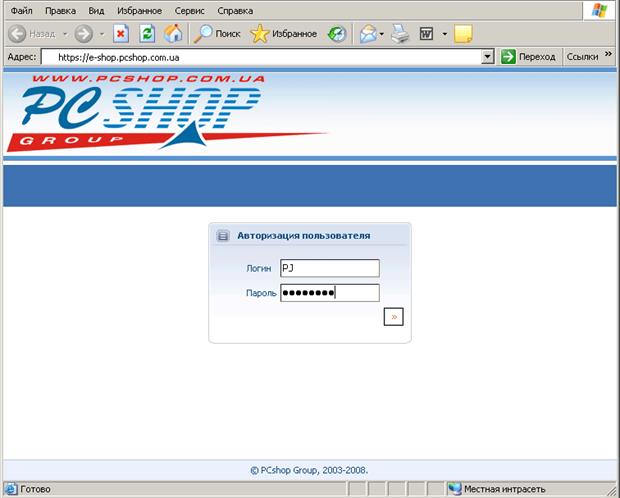
Task: Open the History panel icon
Action: (337, 33)
